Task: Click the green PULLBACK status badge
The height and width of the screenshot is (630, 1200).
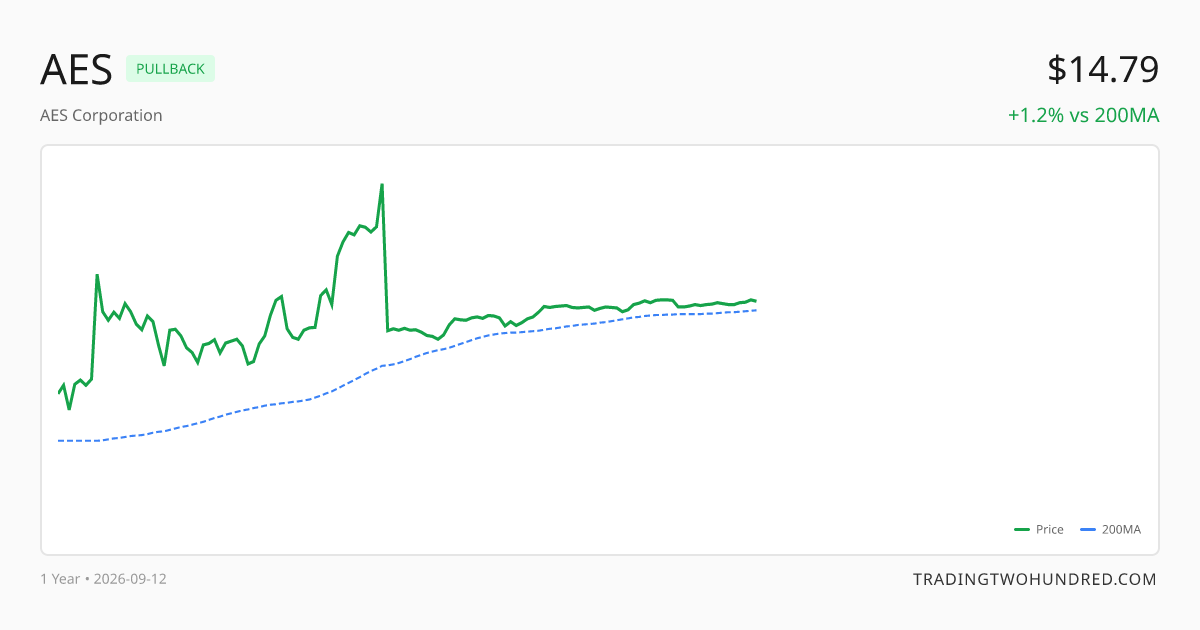Action: (170, 69)
